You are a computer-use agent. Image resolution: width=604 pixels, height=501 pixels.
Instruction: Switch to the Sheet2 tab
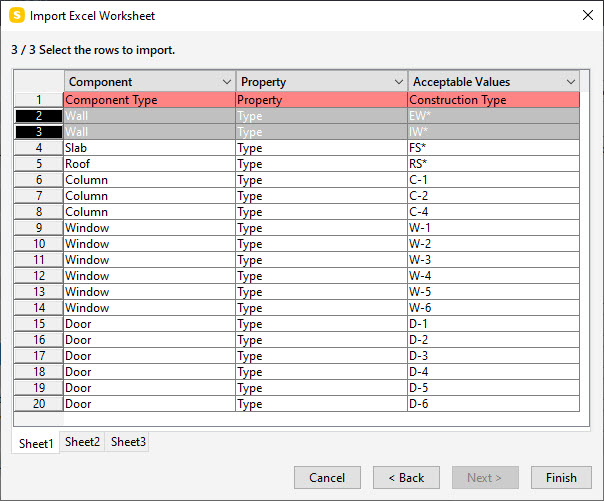click(x=82, y=442)
